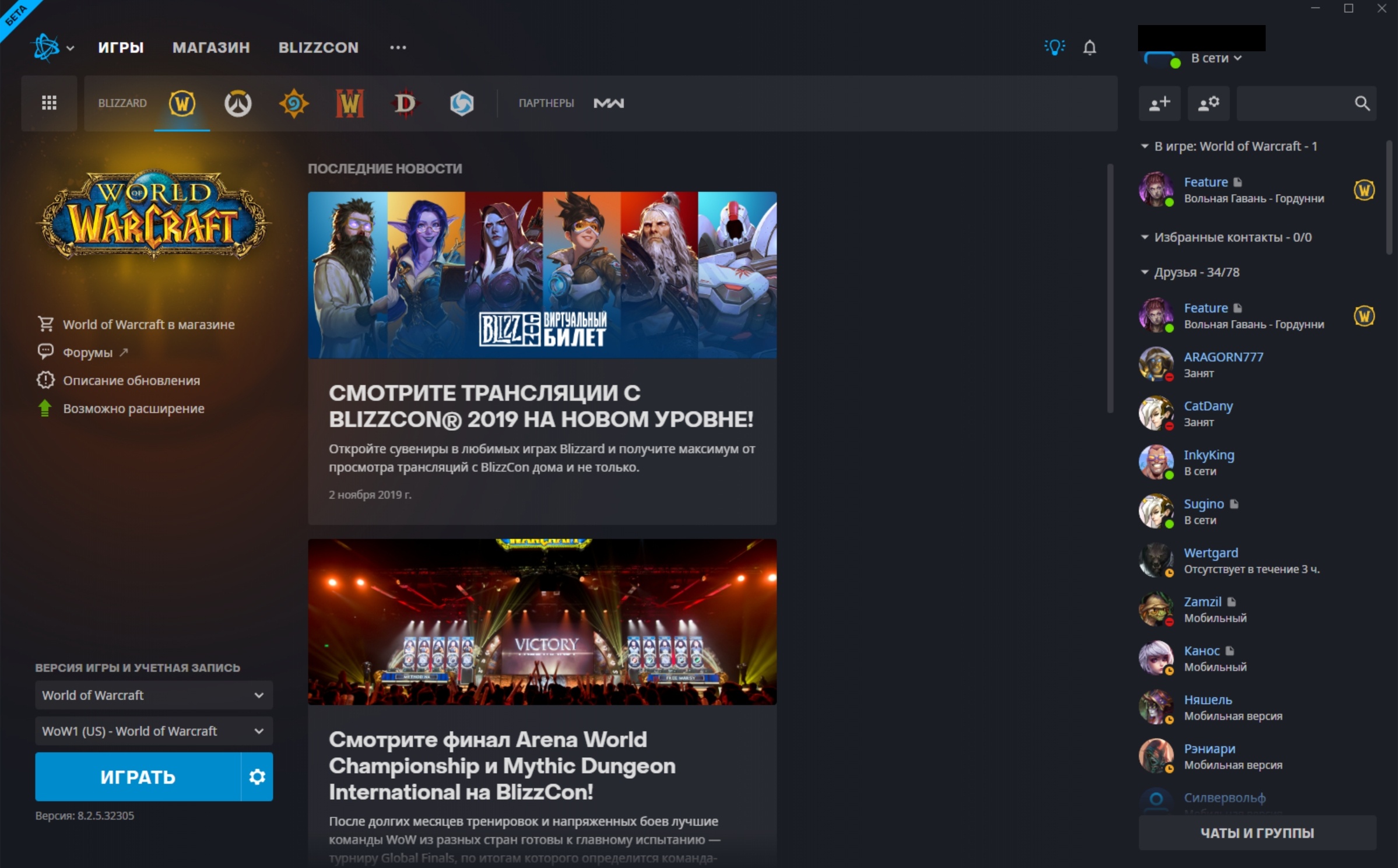Image resolution: width=1398 pixels, height=868 pixels.
Task: Select the Warcraft III game icon
Action: [350, 104]
